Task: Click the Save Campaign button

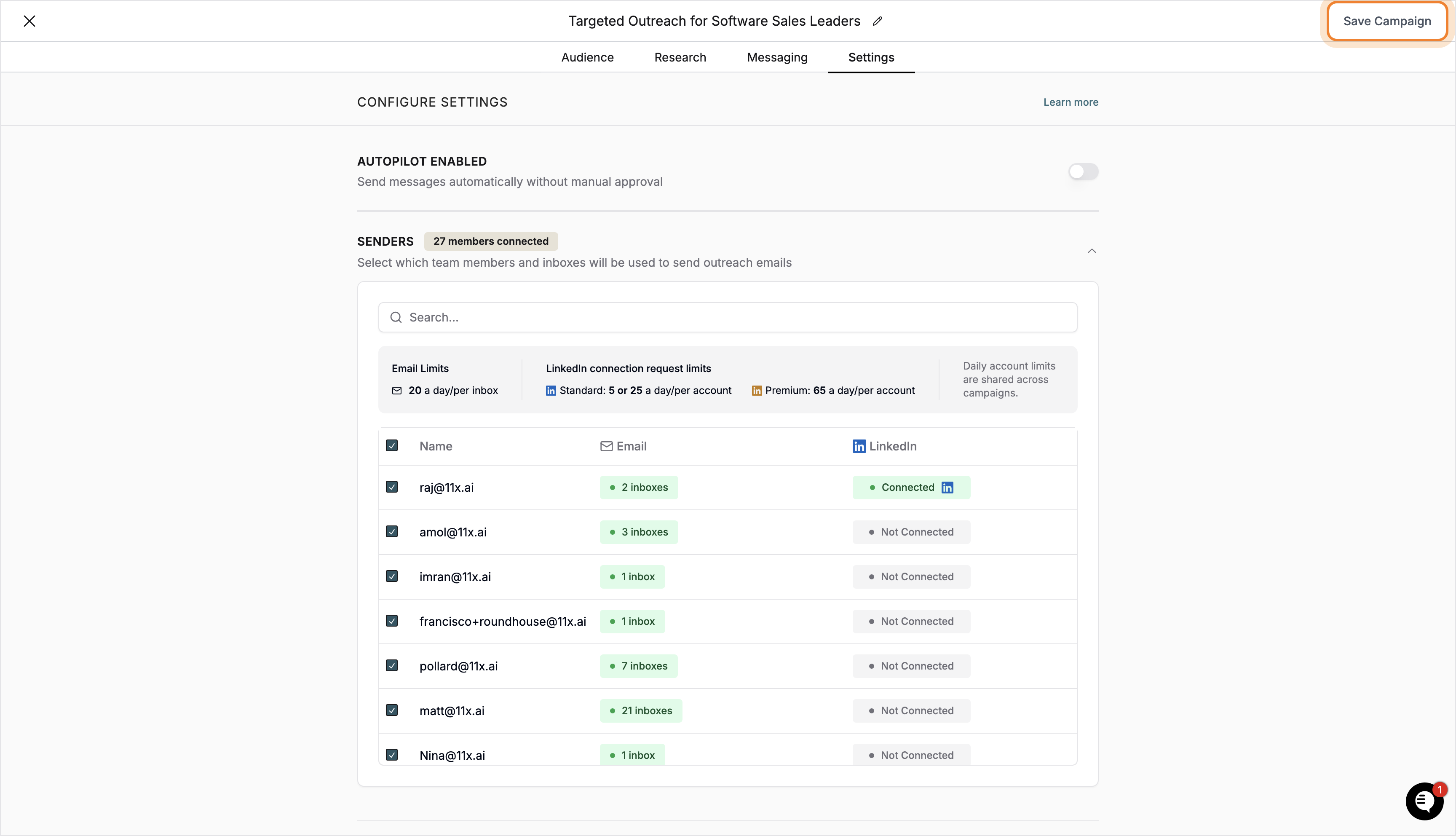Action: pyautogui.click(x=1386, y=21)
